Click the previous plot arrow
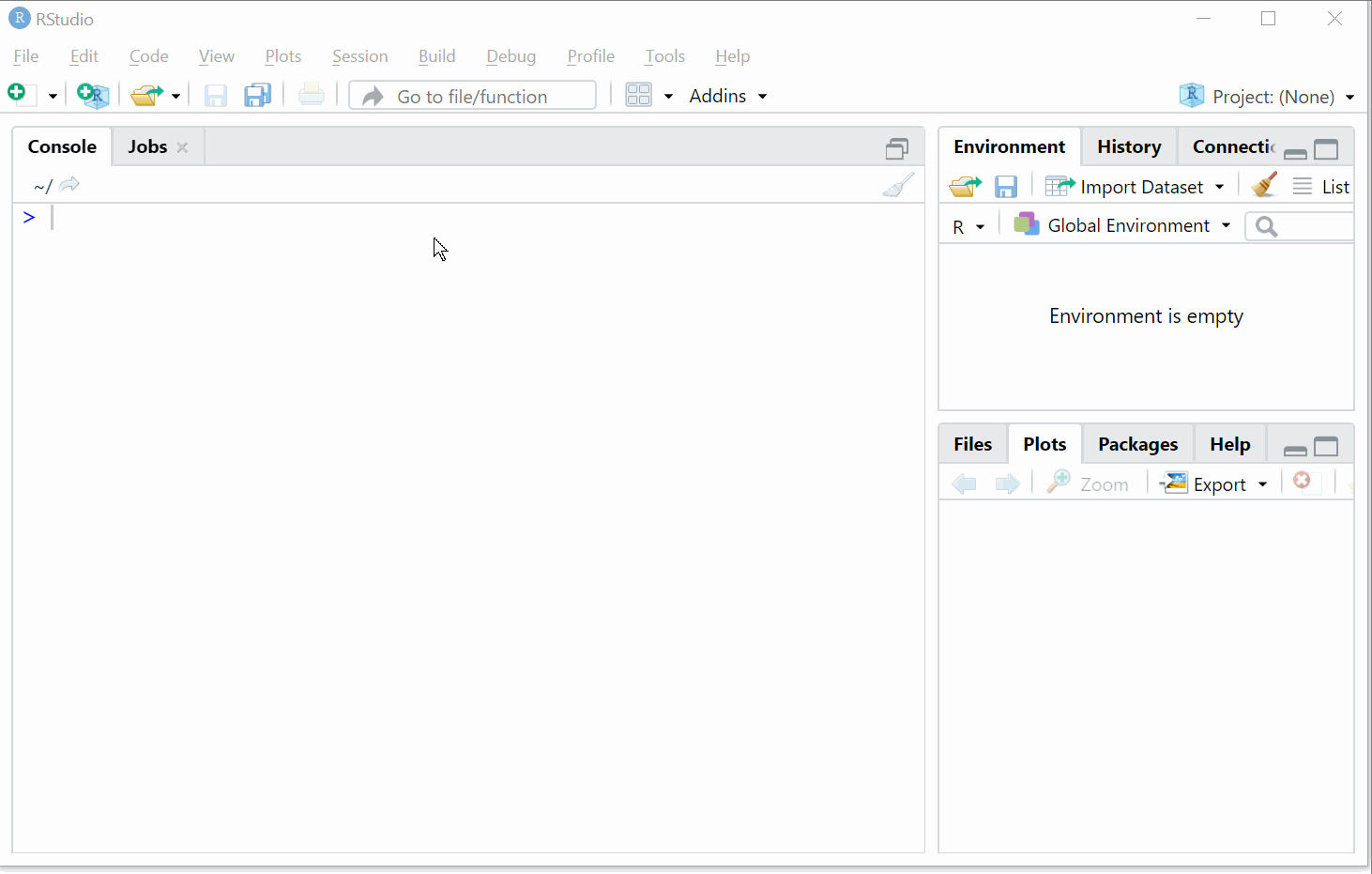 click(x=964, y=483)
